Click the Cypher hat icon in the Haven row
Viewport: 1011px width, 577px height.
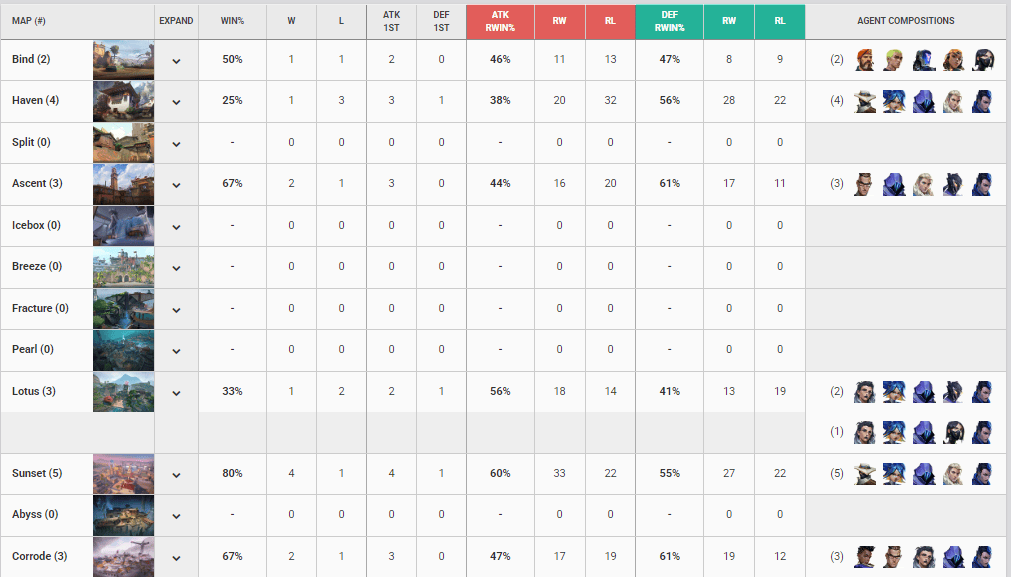(865, 101)
